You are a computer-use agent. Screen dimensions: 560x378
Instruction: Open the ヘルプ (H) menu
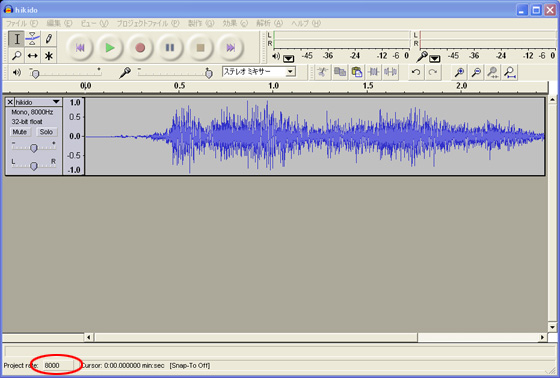click(x=306, y=23)
